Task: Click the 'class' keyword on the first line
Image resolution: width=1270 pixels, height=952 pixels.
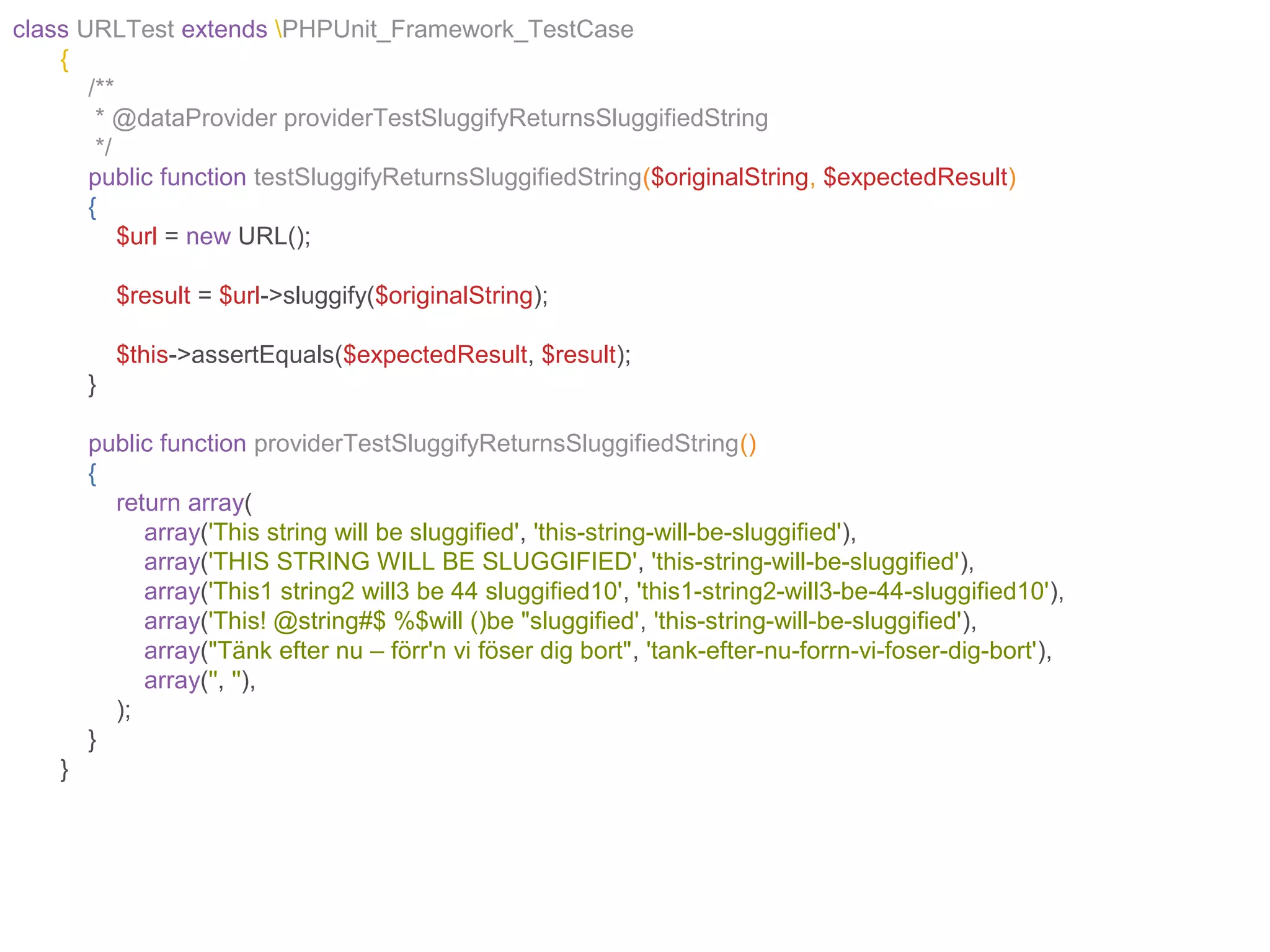Action: pos(41,29)
